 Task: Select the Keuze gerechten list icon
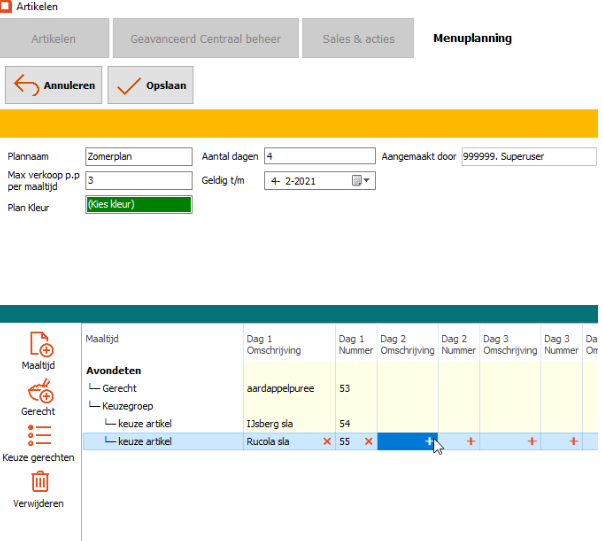click(40, 435)
